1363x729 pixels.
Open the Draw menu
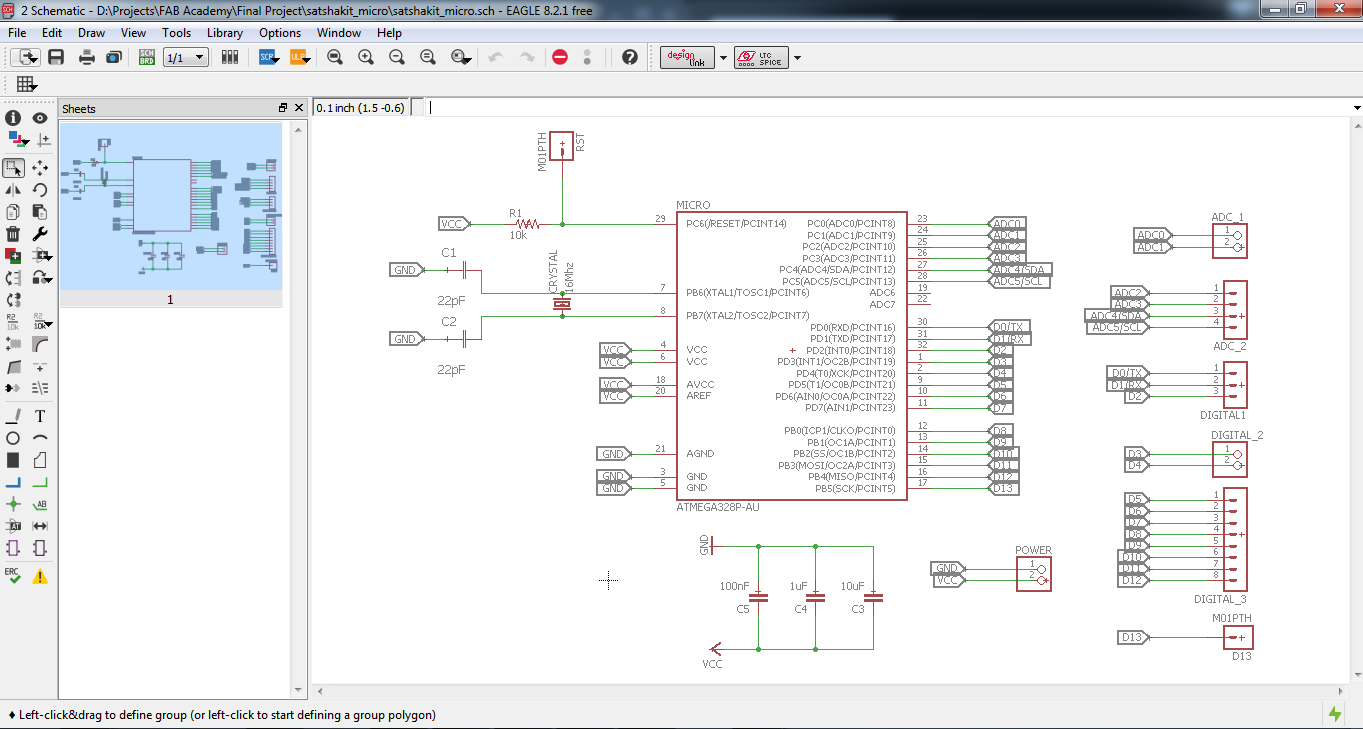click(91, 33)
